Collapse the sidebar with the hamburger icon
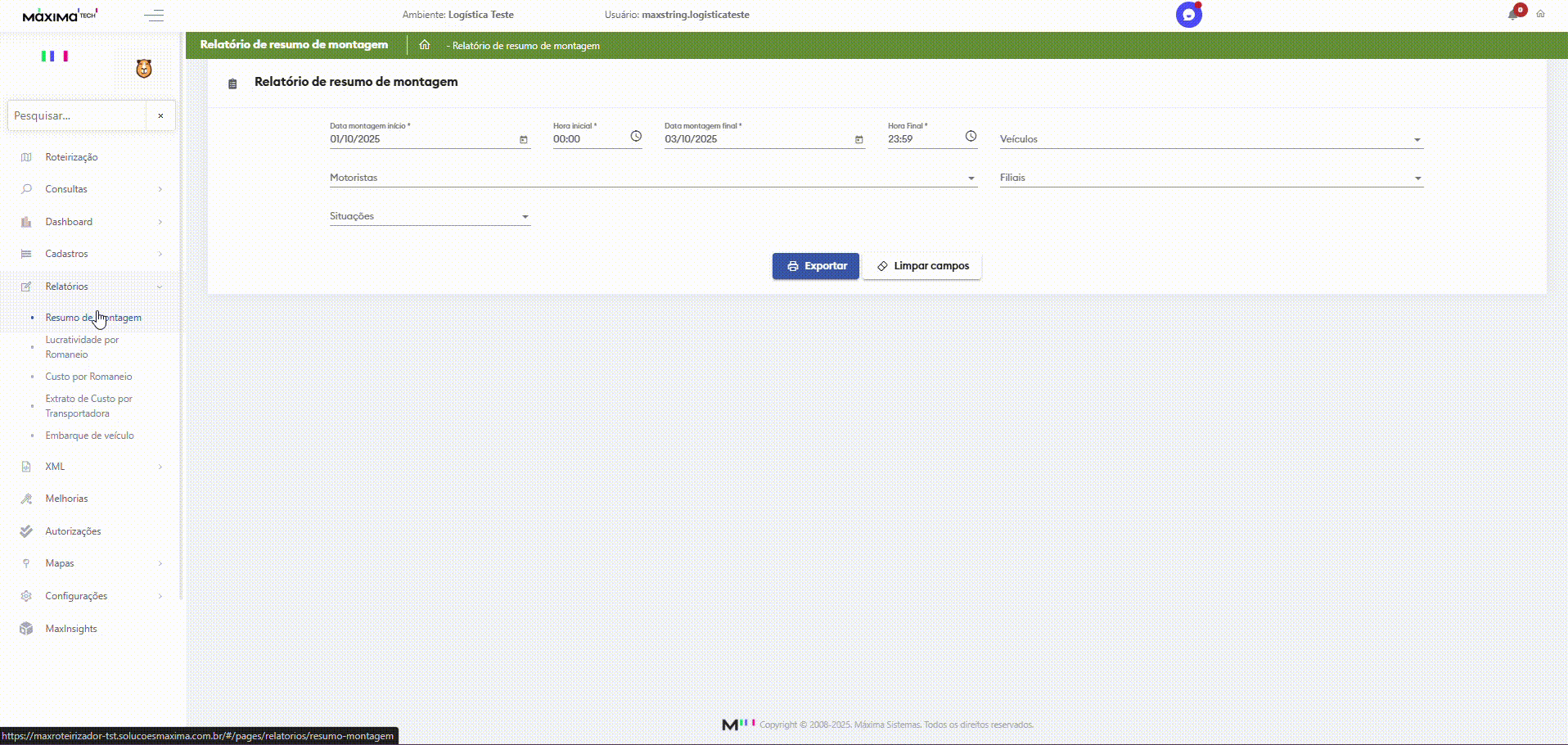 pyautogui.click(x=154, y=15)
